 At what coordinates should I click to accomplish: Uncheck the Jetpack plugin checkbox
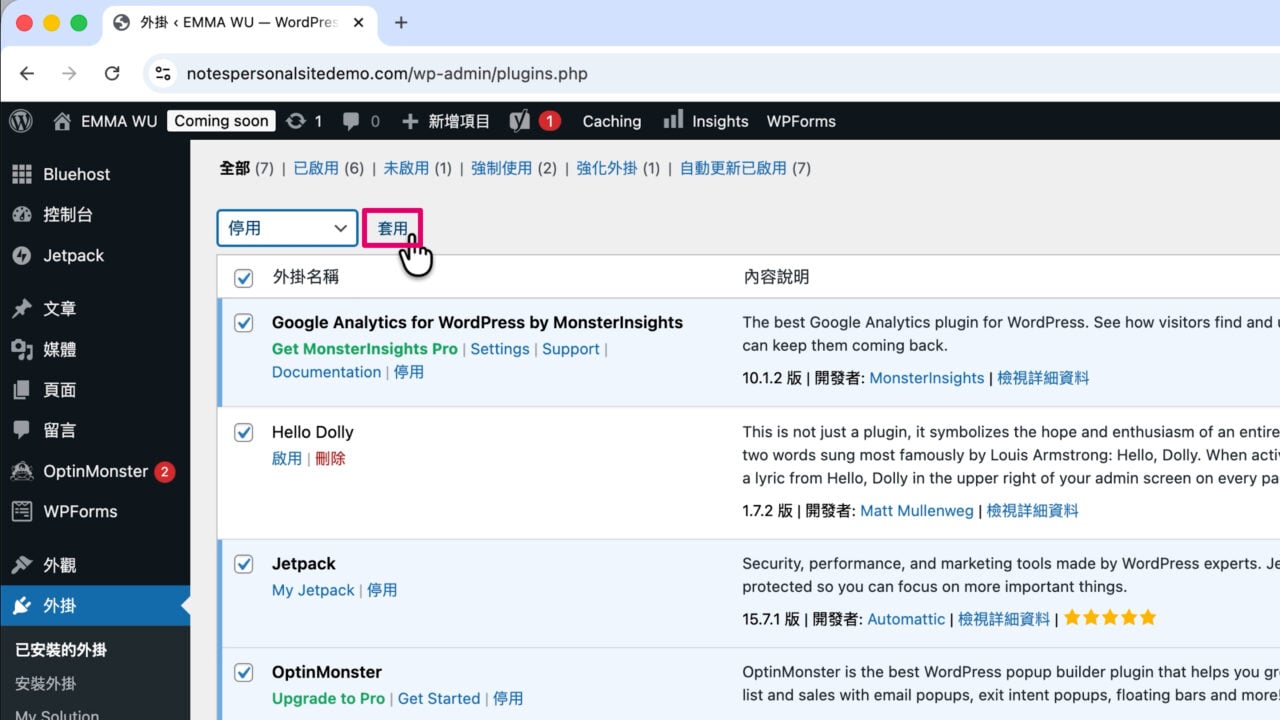click(x=244, y=564)
